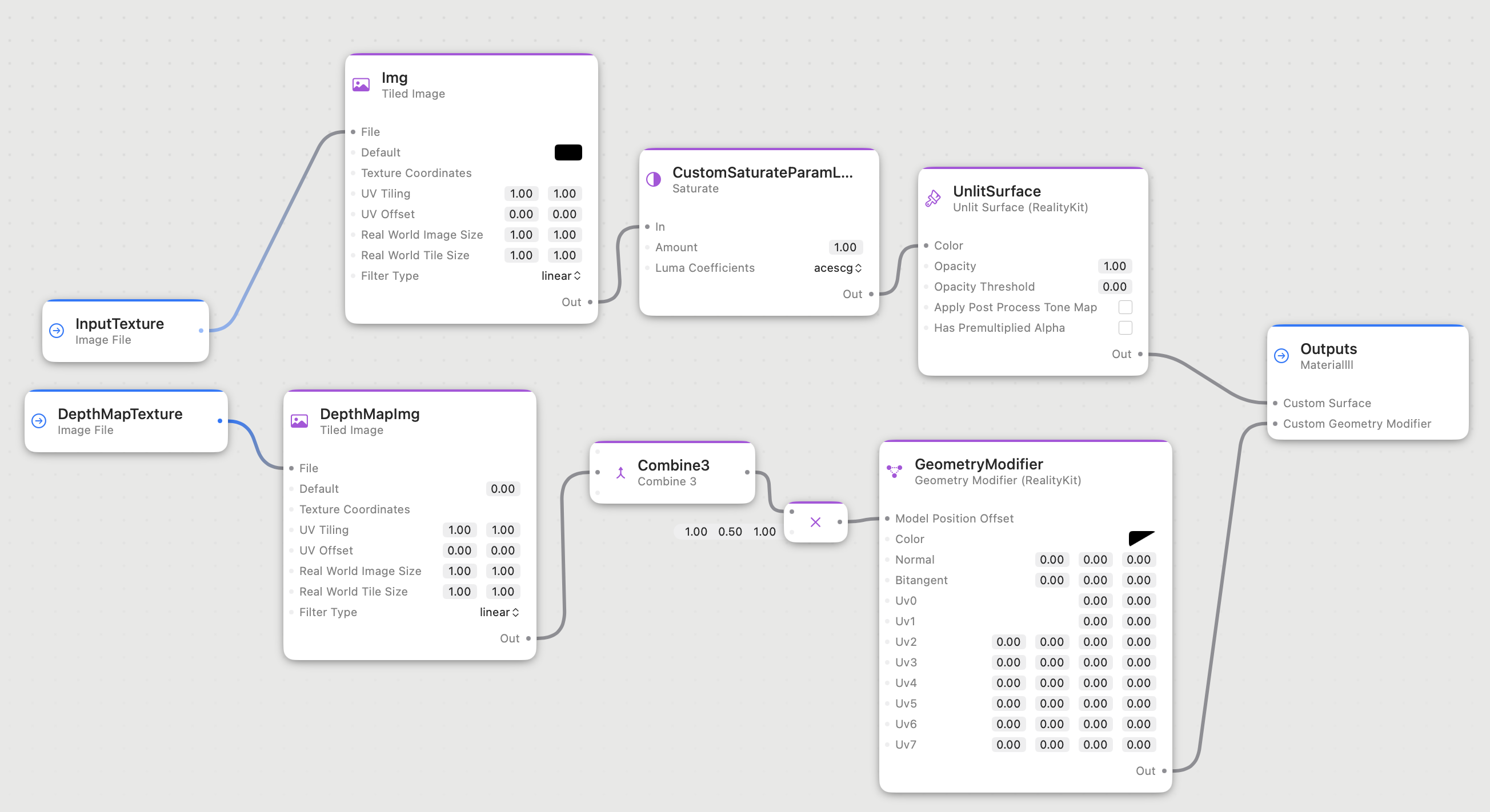This screenshot has height=812, width=1490.
Task: Click the UnlitSurface Out port
Action: [1140, 353]
